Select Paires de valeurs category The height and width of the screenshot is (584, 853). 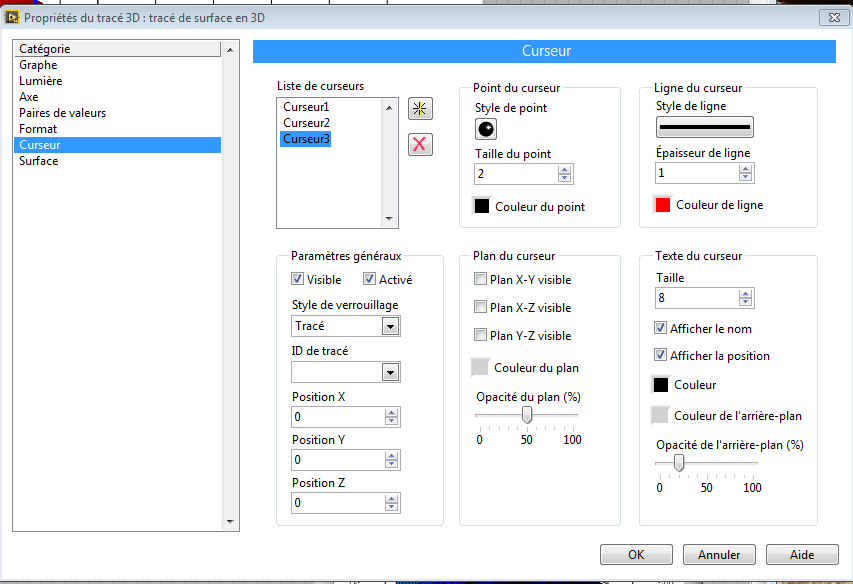(x=117, y=113)
